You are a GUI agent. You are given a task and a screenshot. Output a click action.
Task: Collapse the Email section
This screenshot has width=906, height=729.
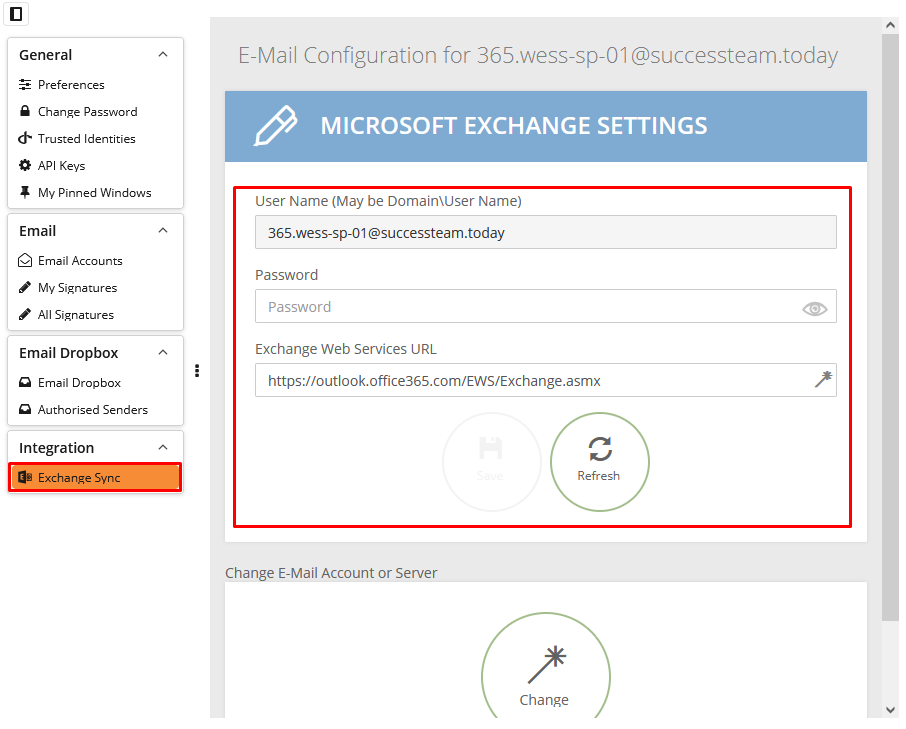(163, 231)
